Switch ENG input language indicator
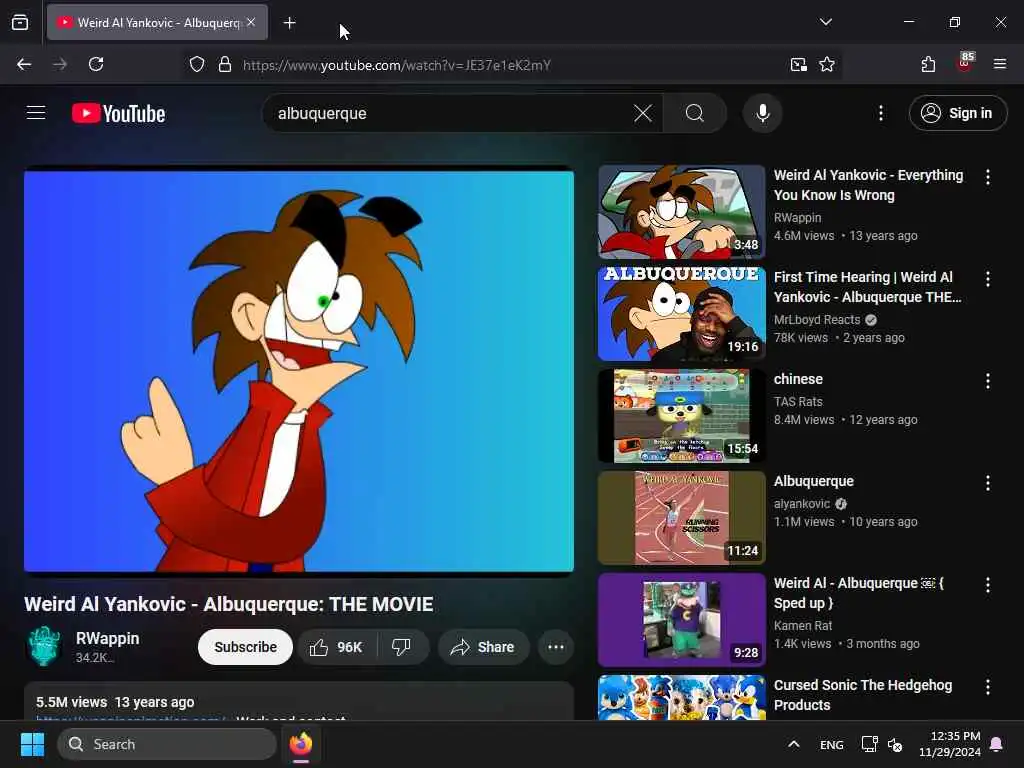The image size is (1024, 768). (x=831, y=744)
